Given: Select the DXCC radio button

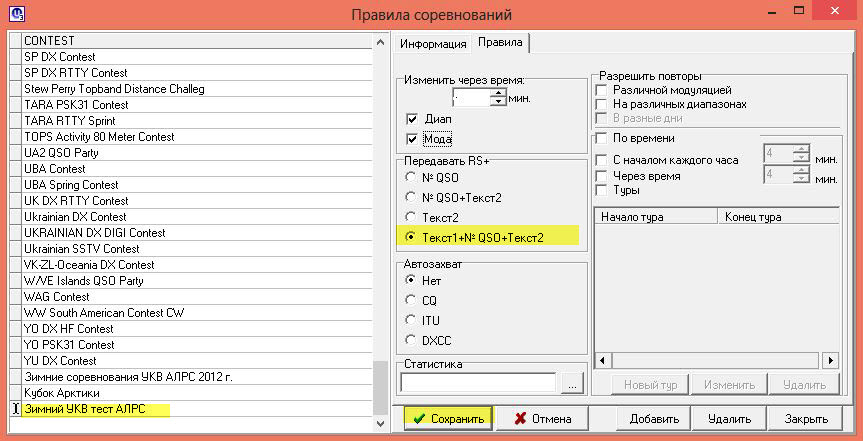Looking at the screenshot, I should point(411,339).
